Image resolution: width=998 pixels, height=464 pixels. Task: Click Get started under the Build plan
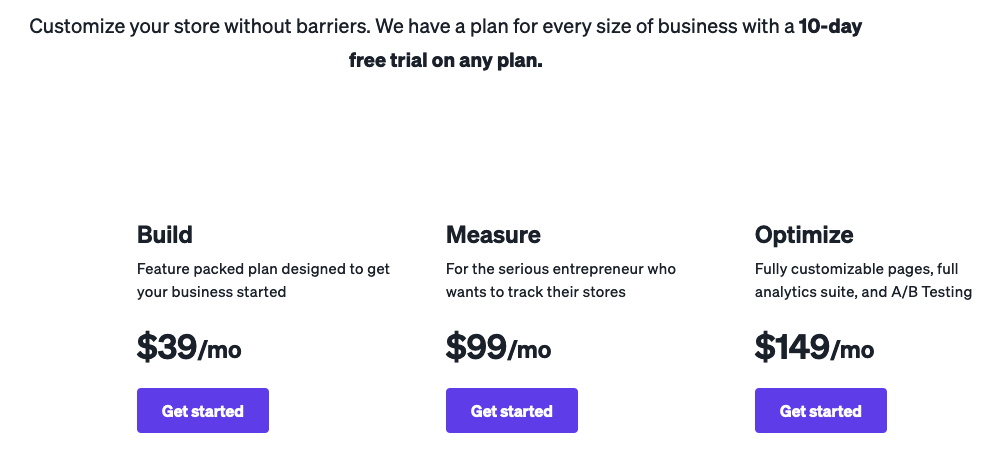202,411
